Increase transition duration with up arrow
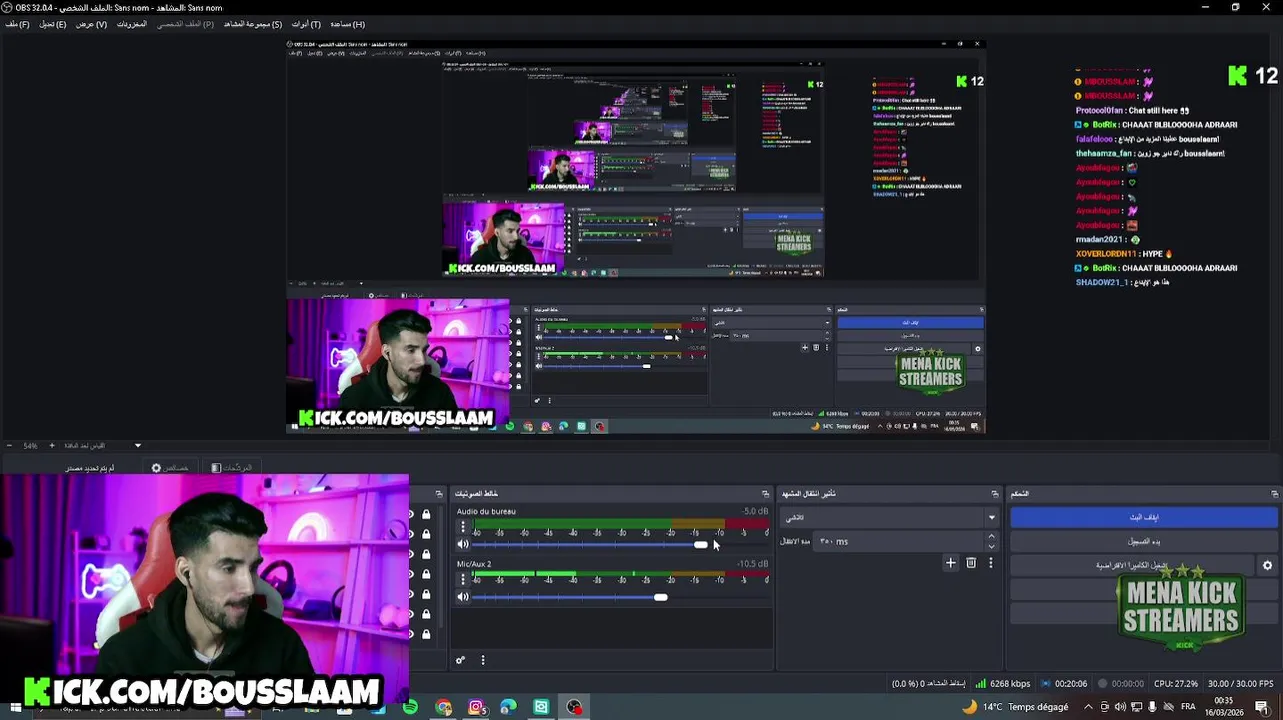Screen dimensions: 1283x720 tap(991, 537)
